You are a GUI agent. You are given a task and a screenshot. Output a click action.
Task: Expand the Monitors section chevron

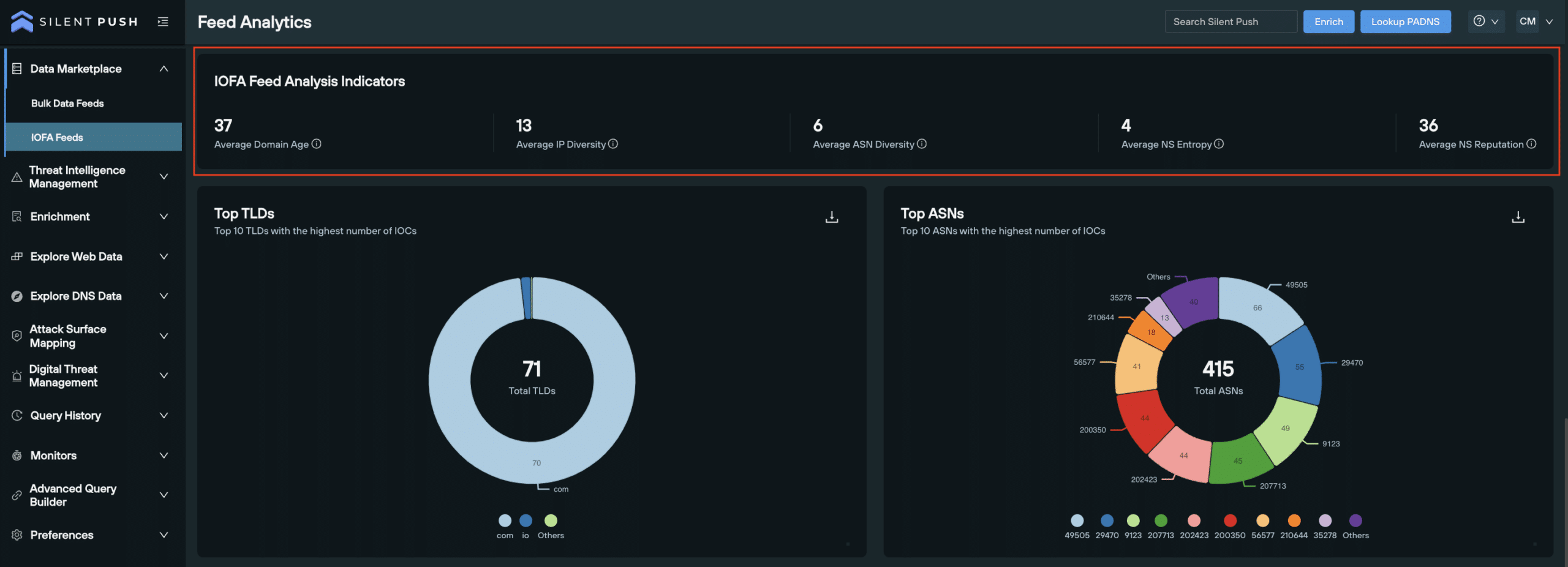pyautogui.click(x=164, y=455)
